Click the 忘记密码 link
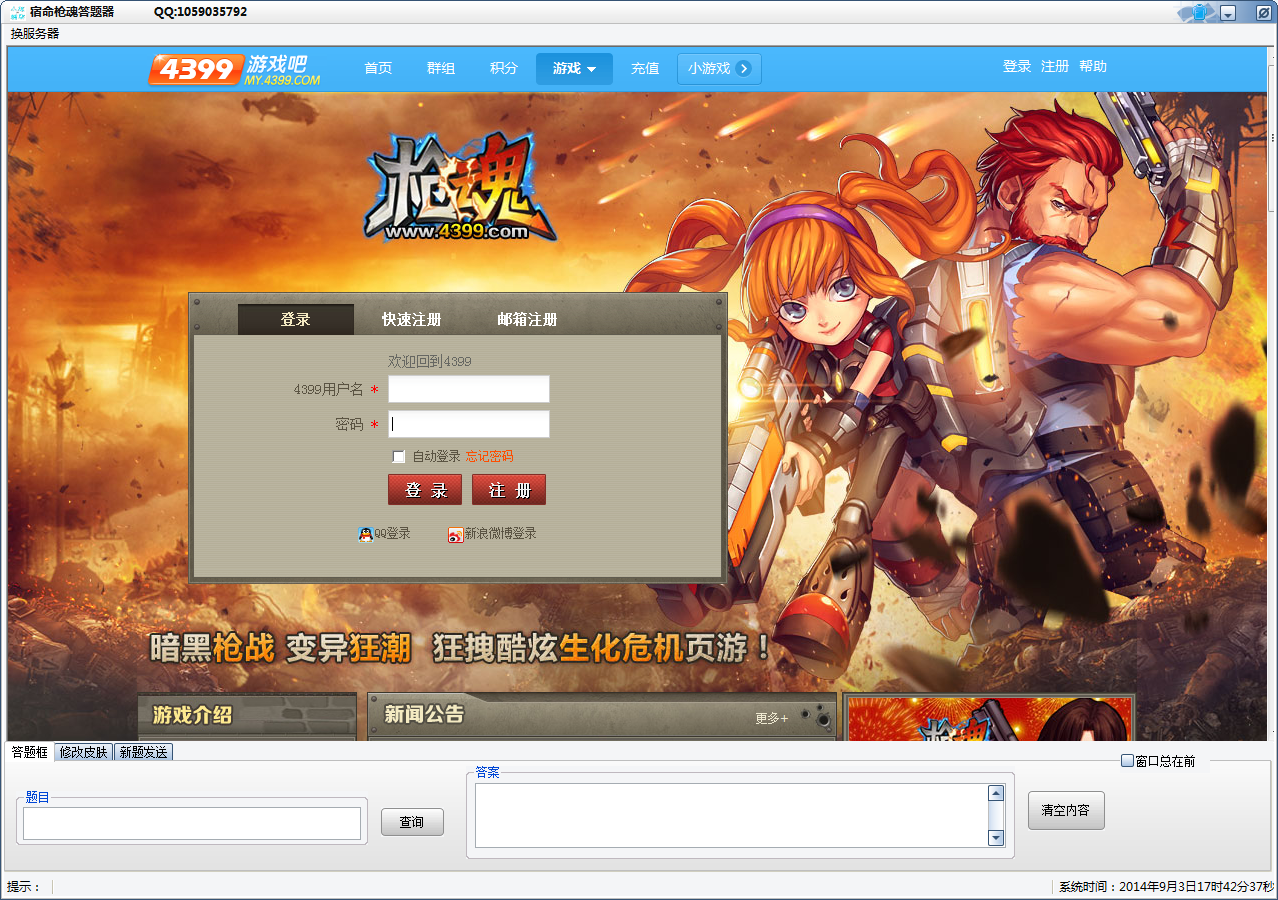This screenshot has width=1278, height=900. pos(489,456)
